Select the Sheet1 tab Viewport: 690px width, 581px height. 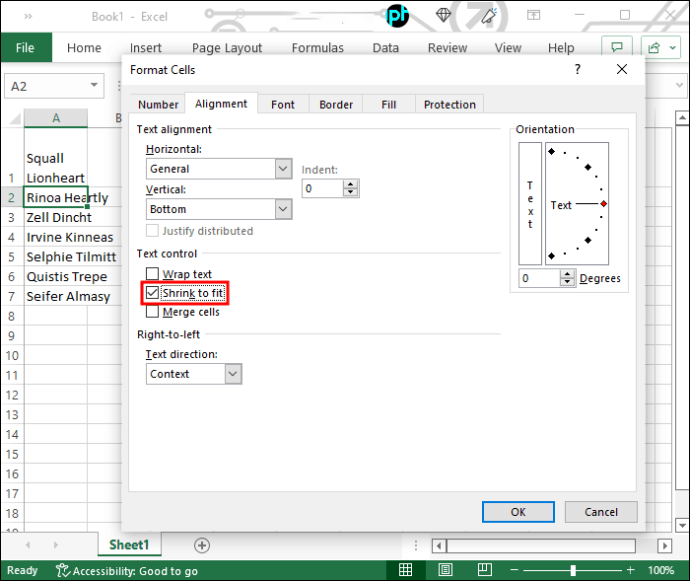129,545
